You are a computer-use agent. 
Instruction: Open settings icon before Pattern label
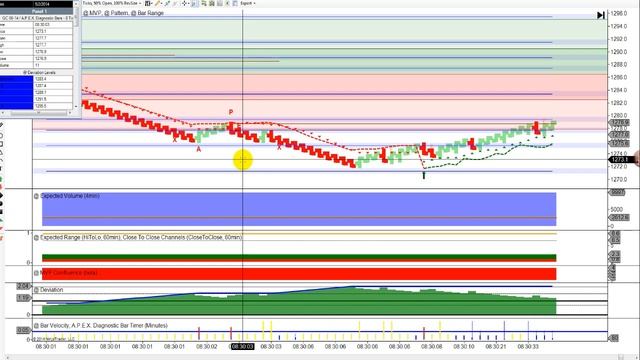click(x=107, y=13)
